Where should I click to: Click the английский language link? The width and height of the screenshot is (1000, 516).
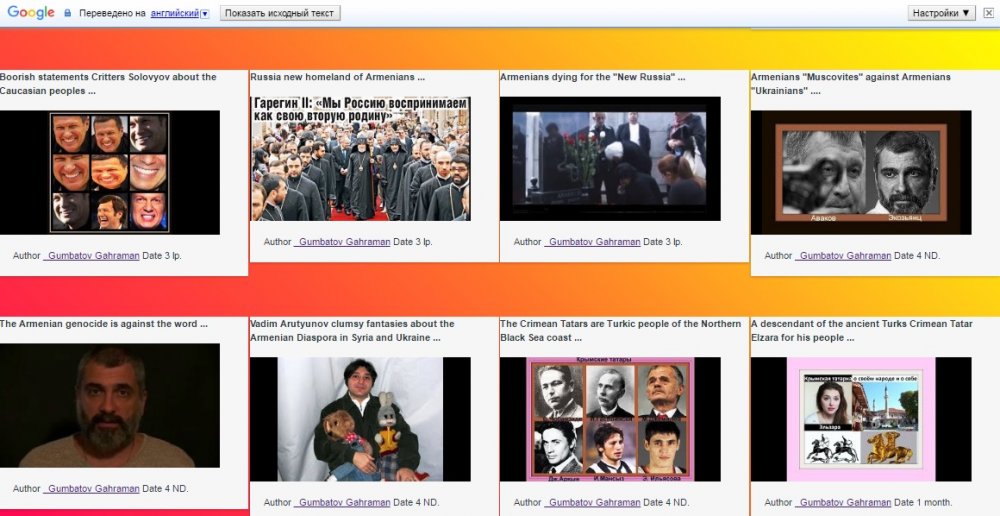pos(173,14)
